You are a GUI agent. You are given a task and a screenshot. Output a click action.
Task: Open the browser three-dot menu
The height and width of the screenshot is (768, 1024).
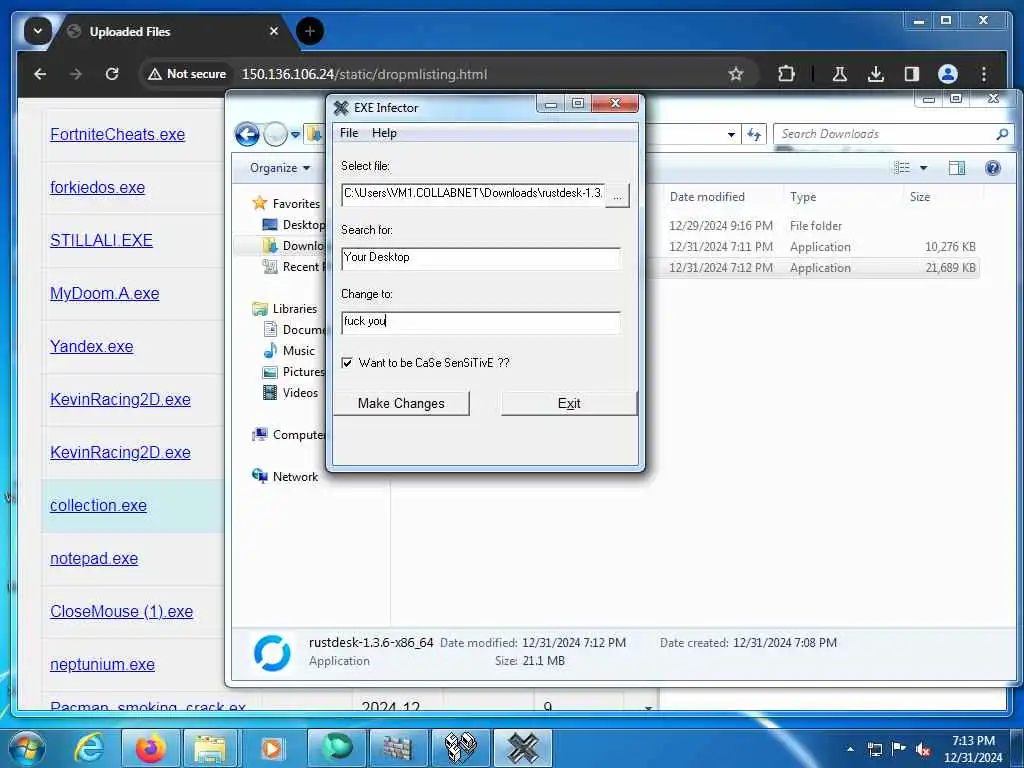click(984, 74)
